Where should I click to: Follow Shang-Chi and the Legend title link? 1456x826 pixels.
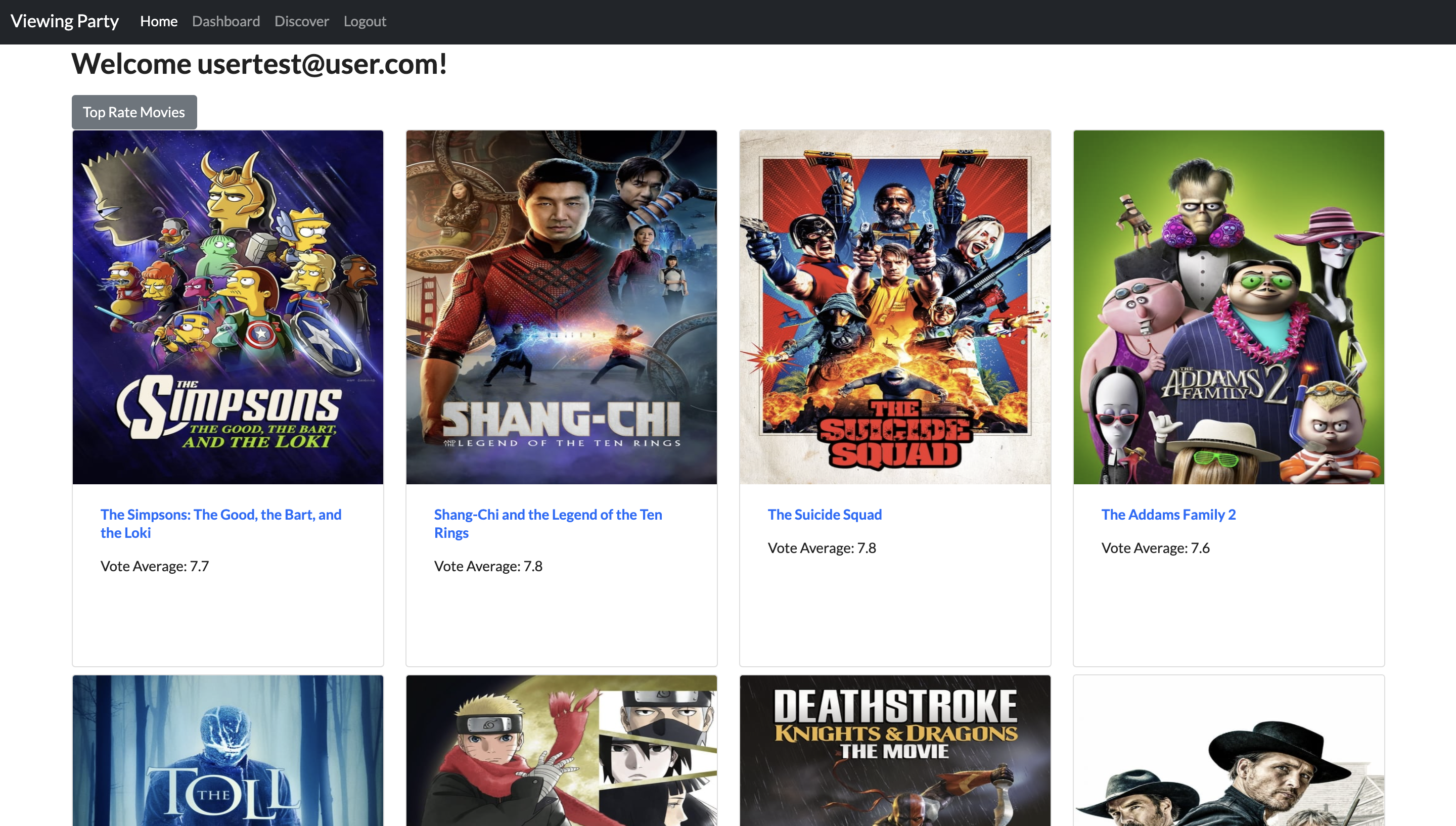point(548,515)
